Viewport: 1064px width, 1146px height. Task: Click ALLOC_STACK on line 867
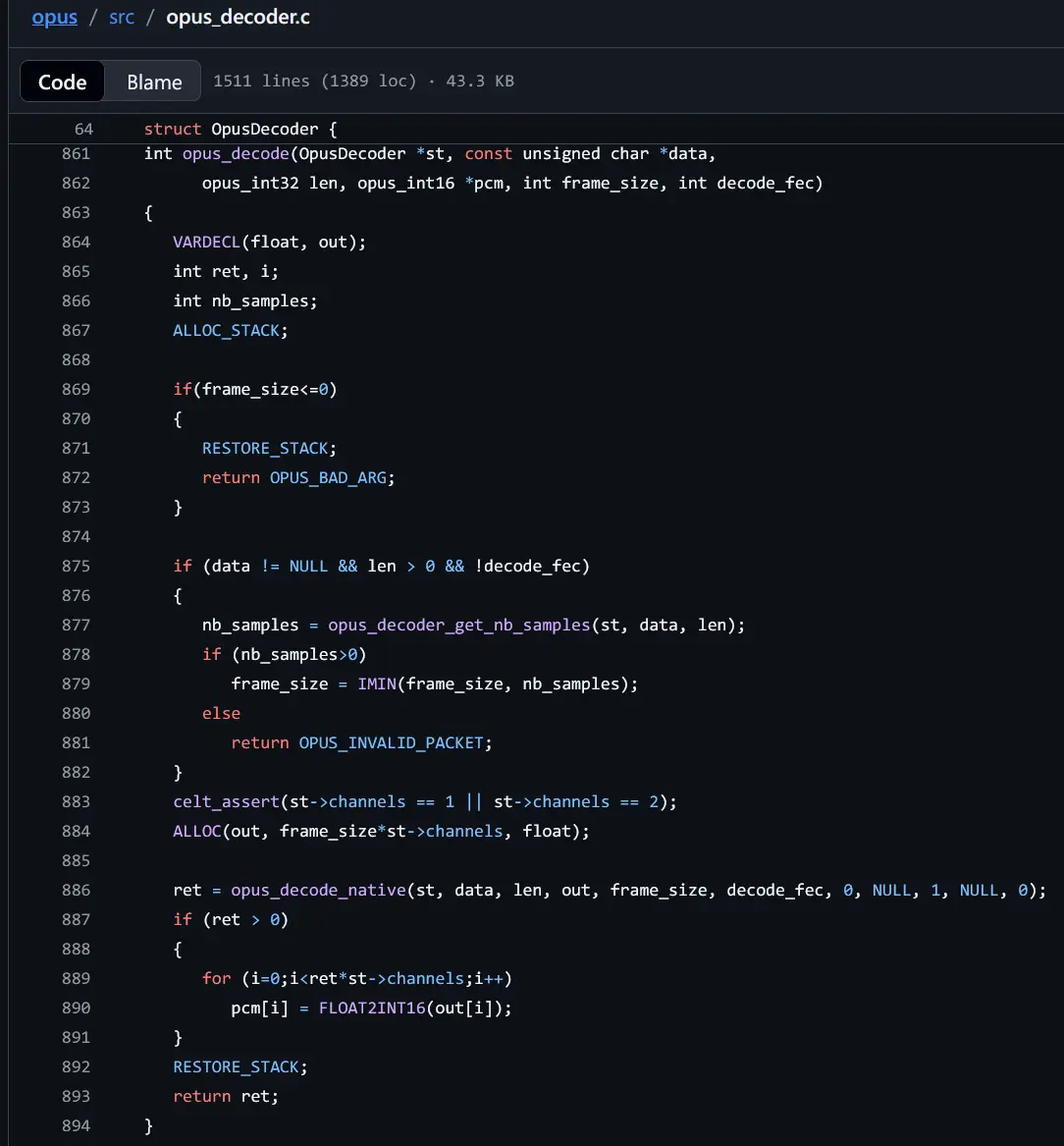point(226,330)
